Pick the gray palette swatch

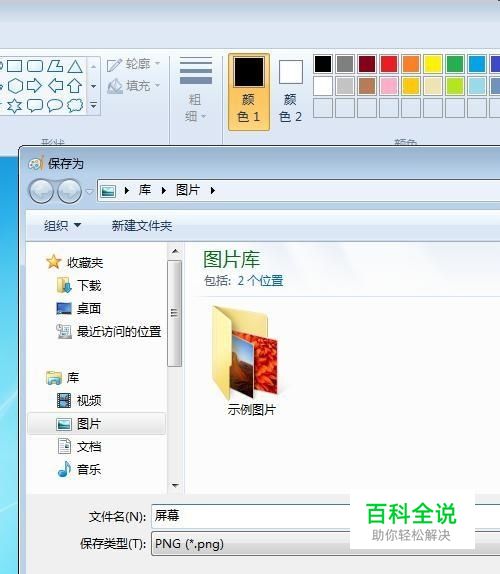pyautogui.click(x=345, y=64)
